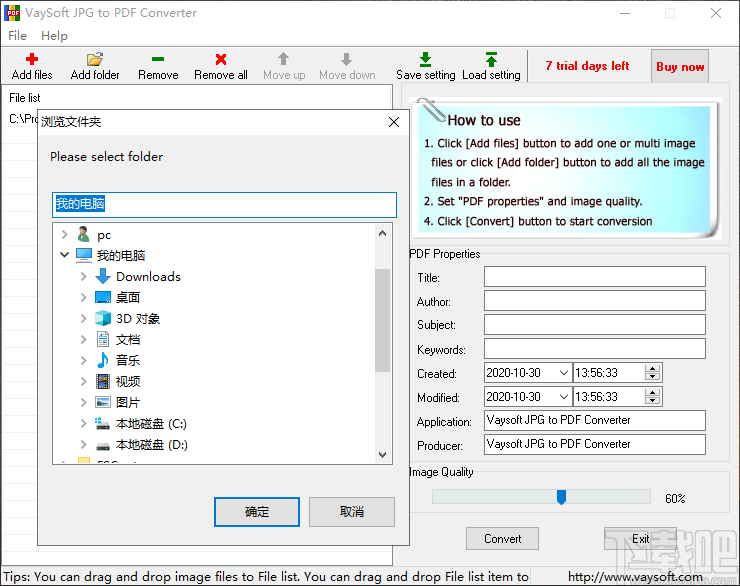Click the Author input field
Image resolution: width=740 pixels, height=586 pixels.
[x=595, y=301]
